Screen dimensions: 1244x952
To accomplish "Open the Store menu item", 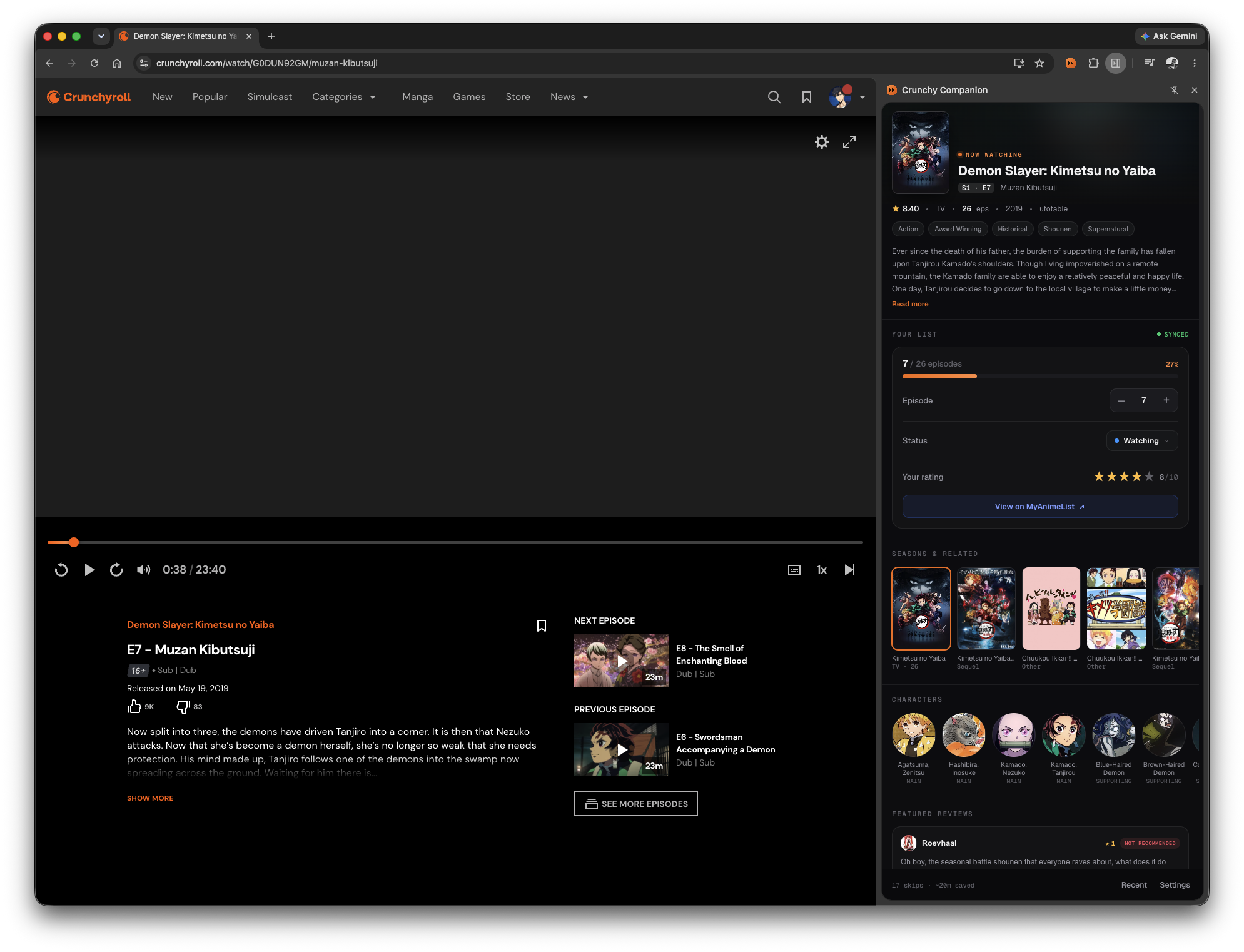I will click(518, 97).
